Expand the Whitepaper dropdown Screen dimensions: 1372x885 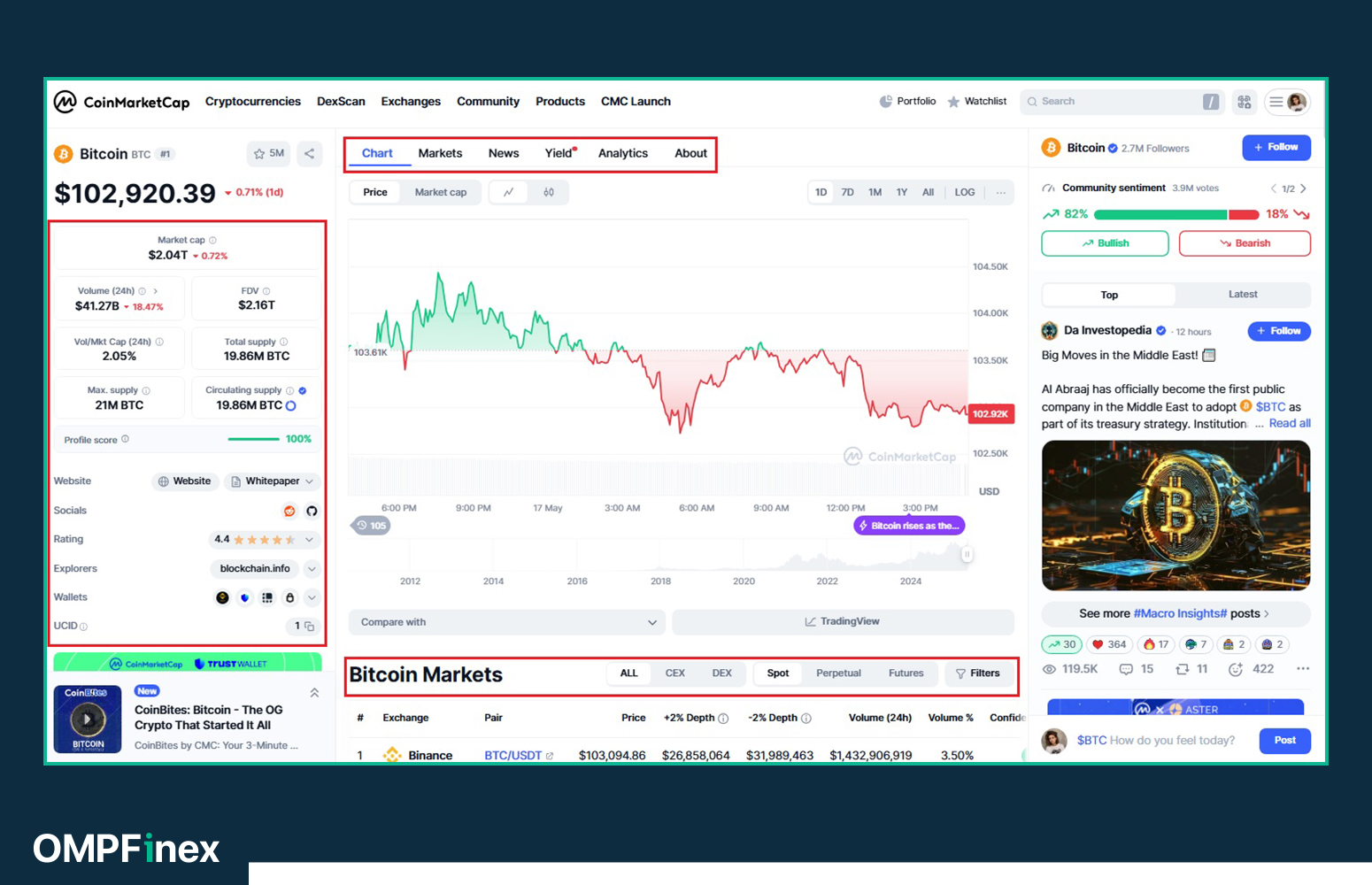pyautogui.click(x=273, y=481)
